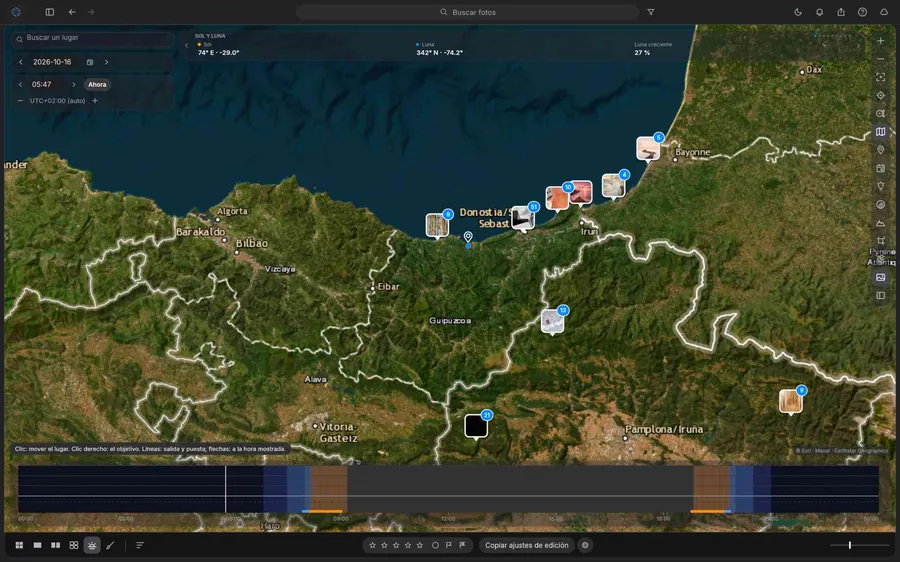The image size is (900, 562).
Task: Switch to grid view icon in the bottom bar
Action: point(19,545)
